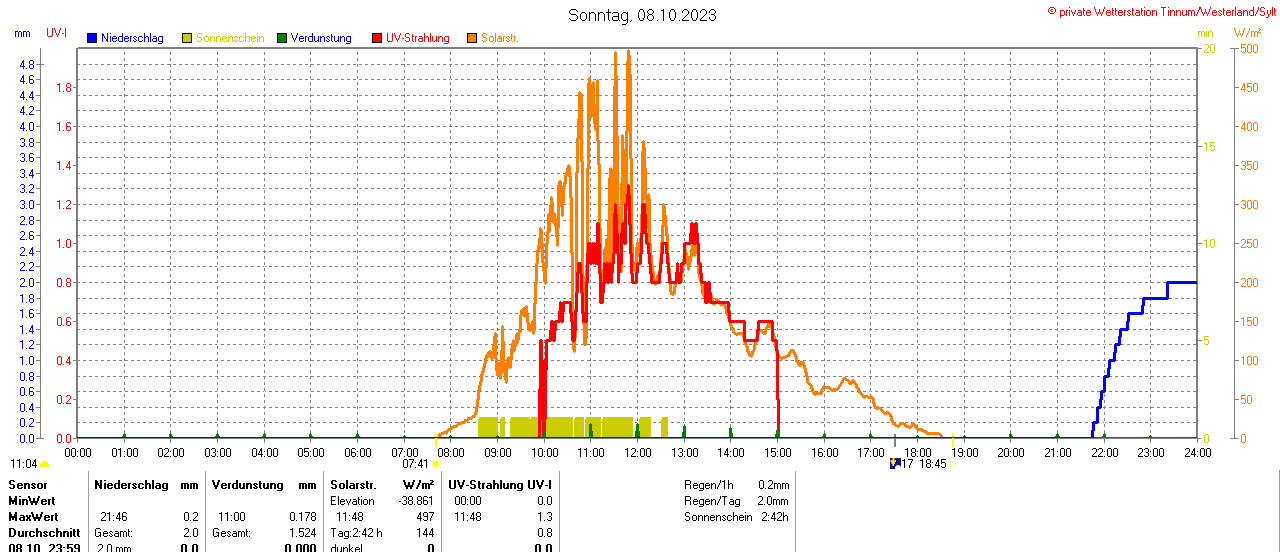
Task: Click the UV-Strahlung UV-I column header
Action: tap(500, 485)
